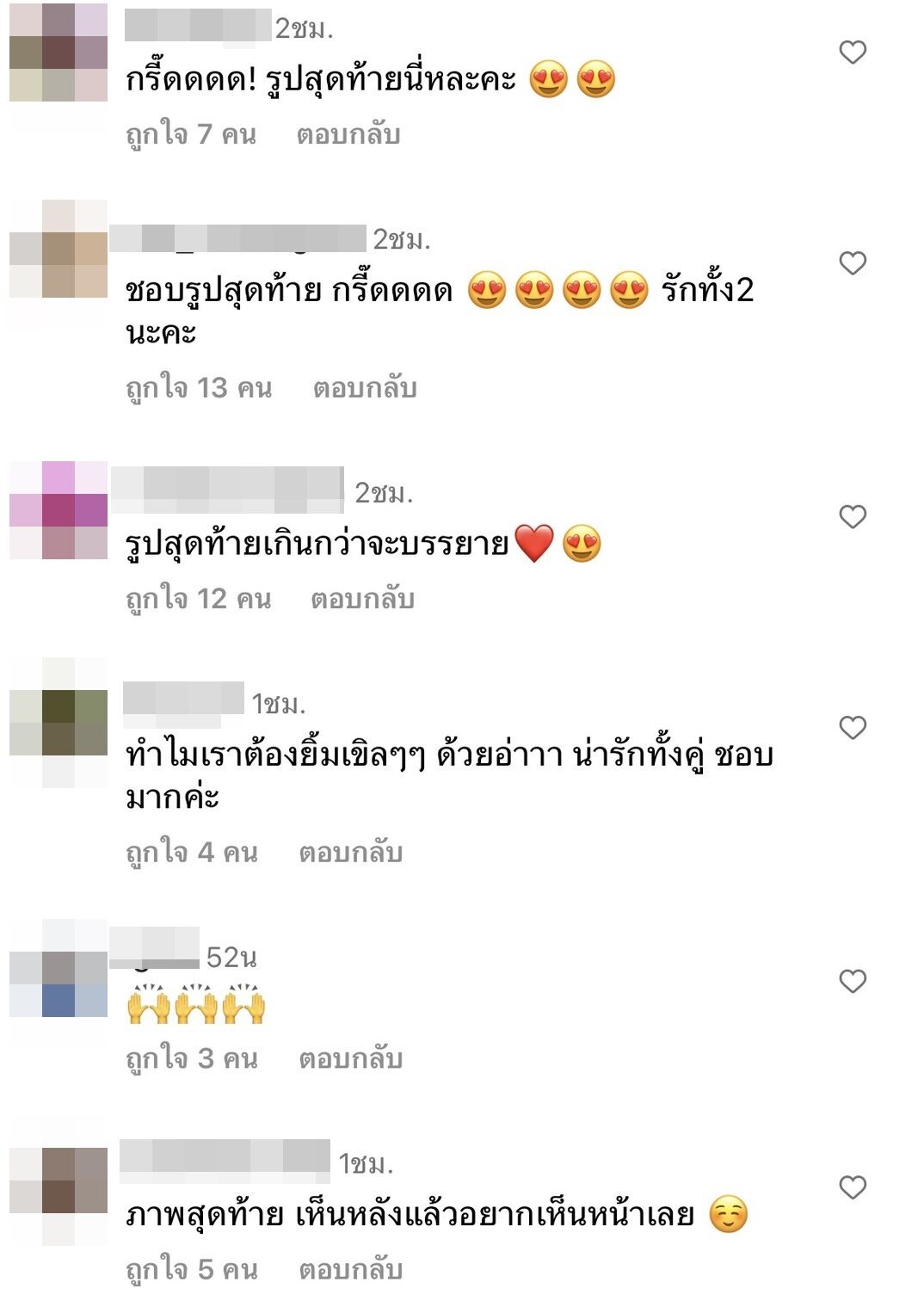Image resolution: width=924 pixels, height=1313 pixels.
Task: Open username of the 52น comment
Action: [x=155, y=946]
